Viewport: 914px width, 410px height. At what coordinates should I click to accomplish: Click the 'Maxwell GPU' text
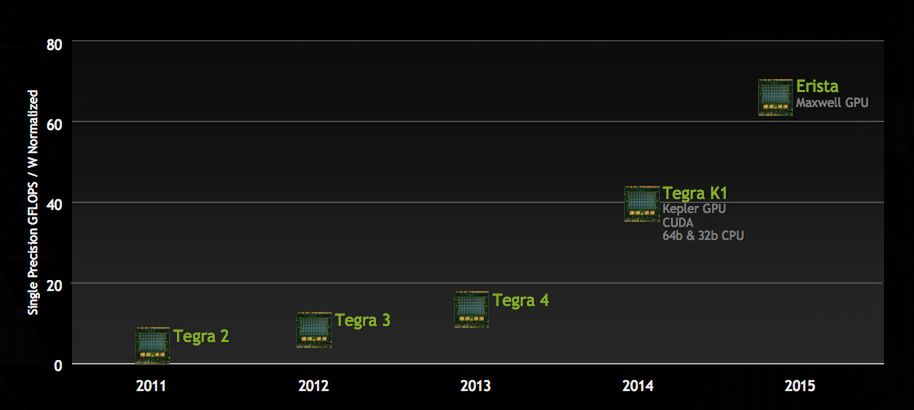coord(832,103)
